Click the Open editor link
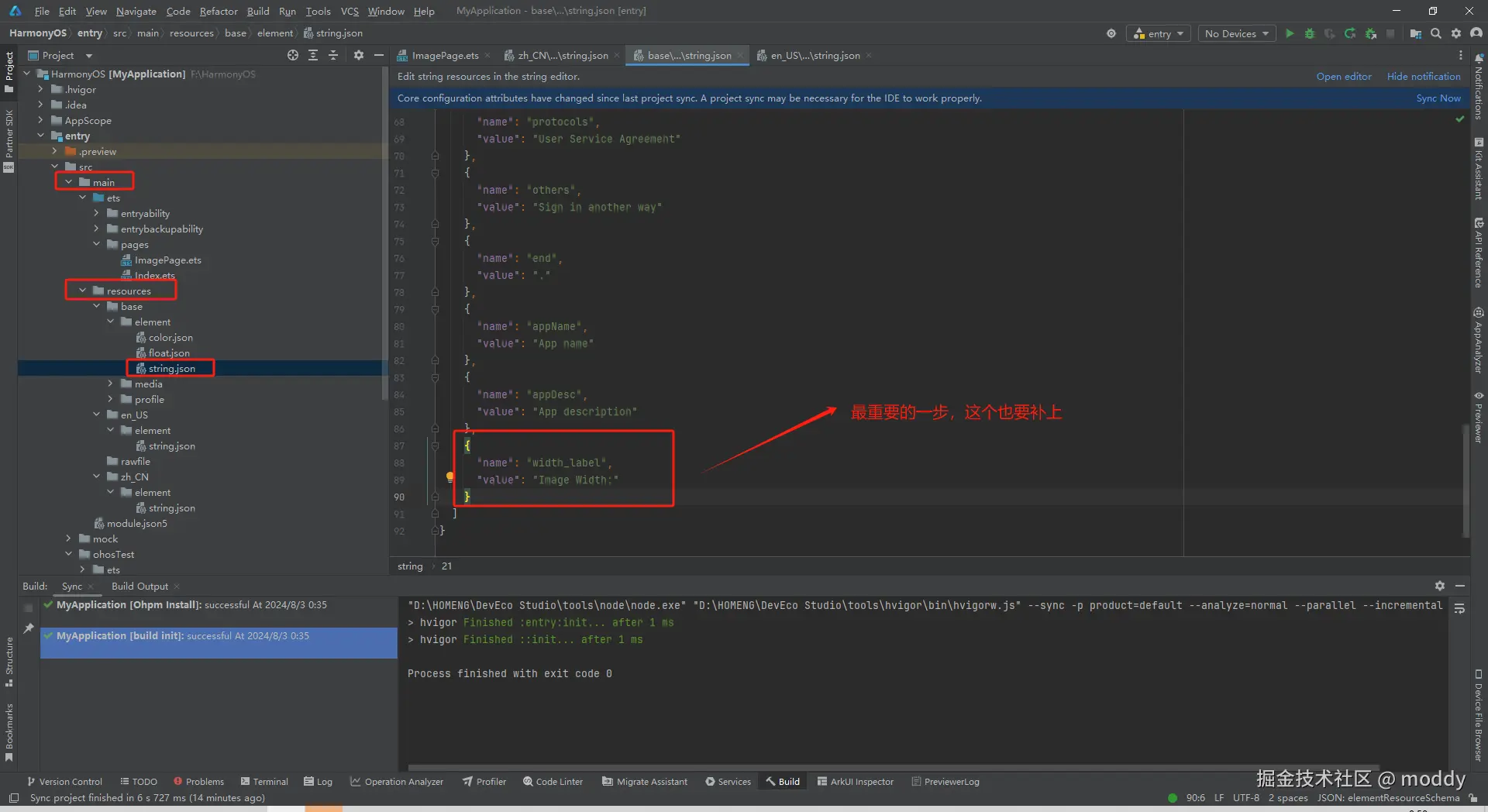Screen dimensions: 1488x812 [x=1343, y=77]
